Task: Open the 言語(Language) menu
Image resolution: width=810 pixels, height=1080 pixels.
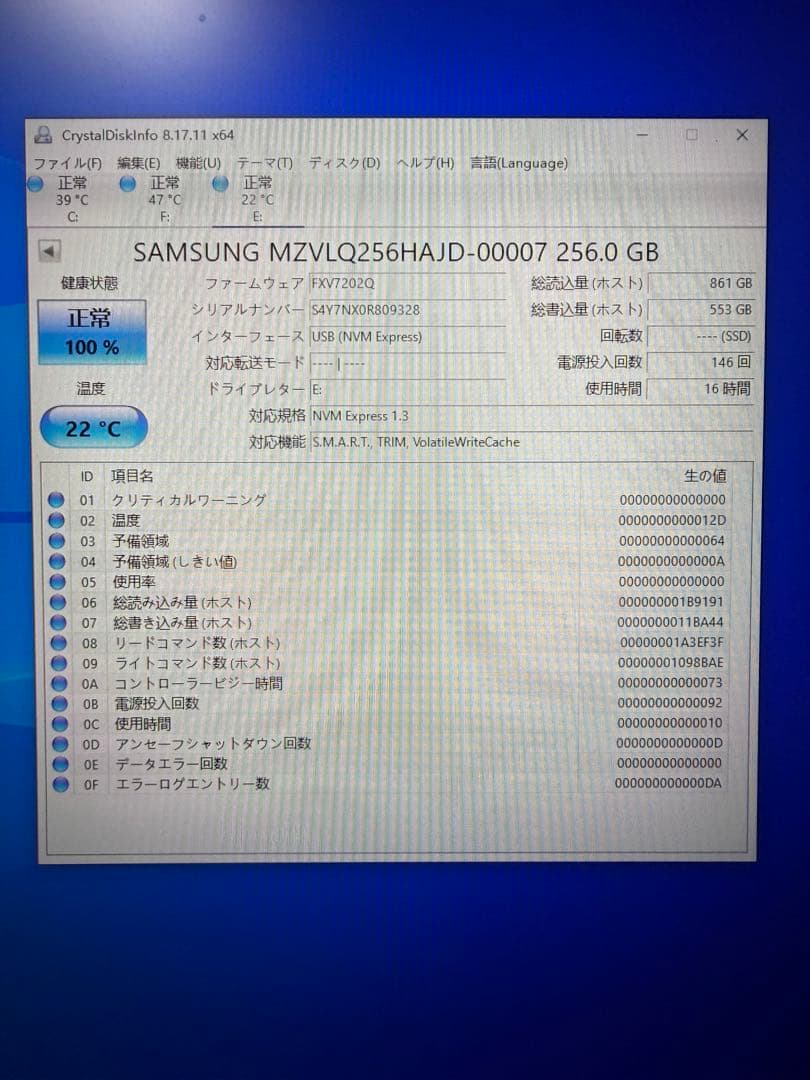Action: [519, 163]
